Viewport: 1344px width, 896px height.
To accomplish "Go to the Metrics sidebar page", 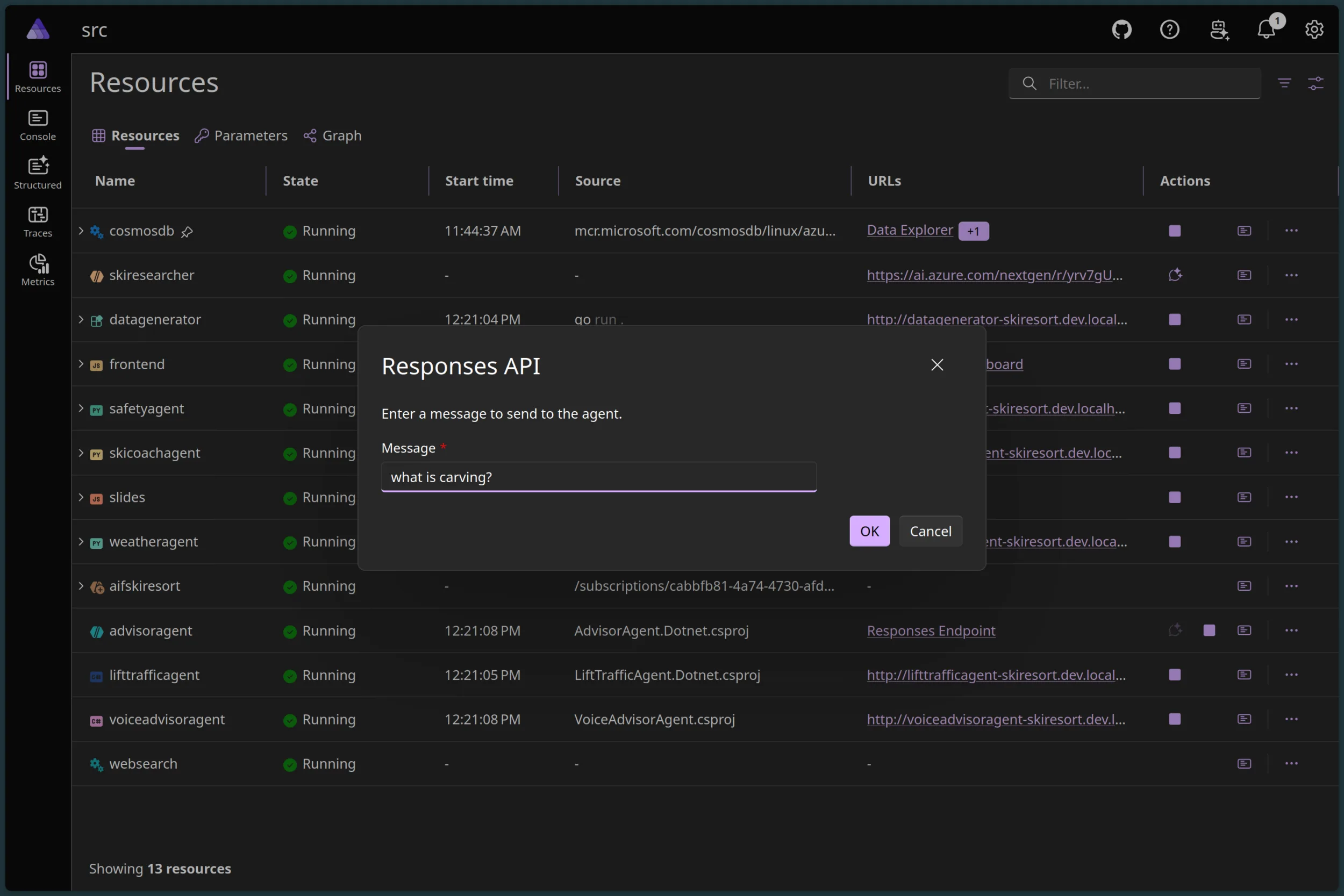I will 38,271.
